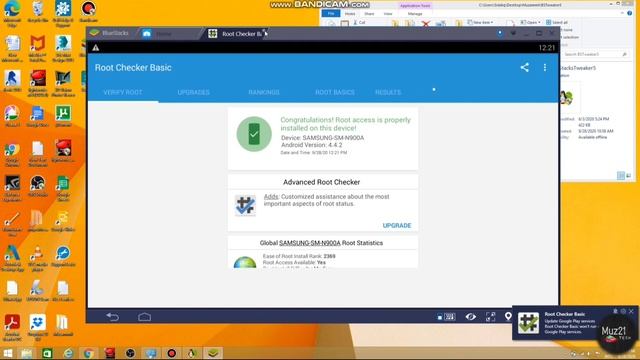Switch to RANKINGS tab
Viewport: 640px width, 360px height.
click(264, 92)
